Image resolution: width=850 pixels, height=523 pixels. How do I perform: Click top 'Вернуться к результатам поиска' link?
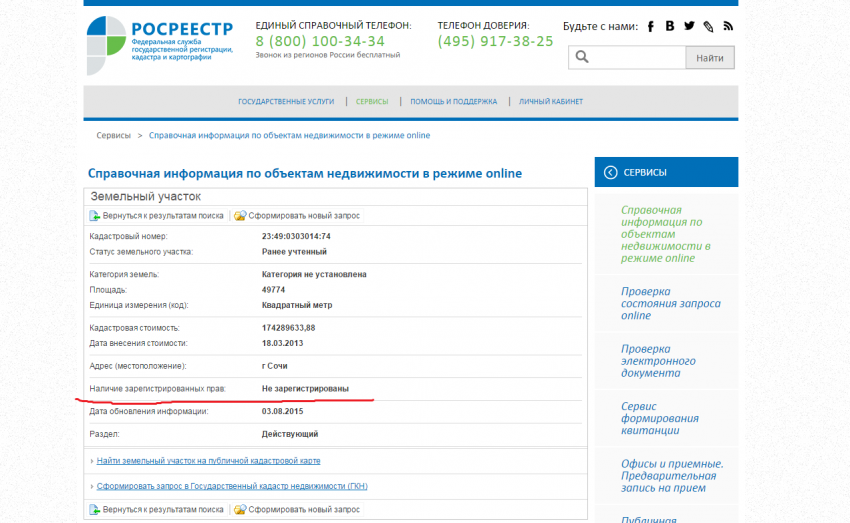pos(162,215)
